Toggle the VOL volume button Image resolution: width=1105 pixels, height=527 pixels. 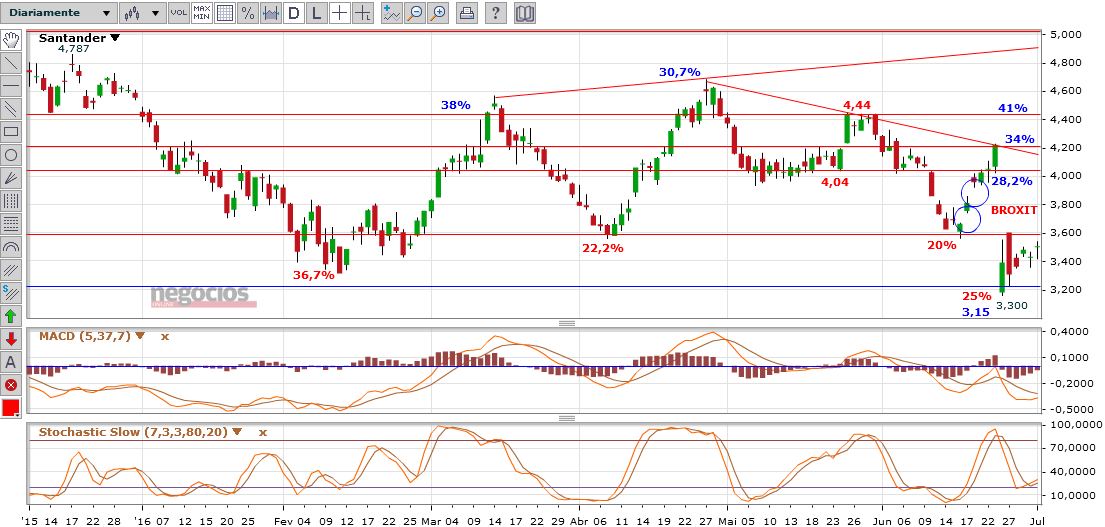point(179,12)
